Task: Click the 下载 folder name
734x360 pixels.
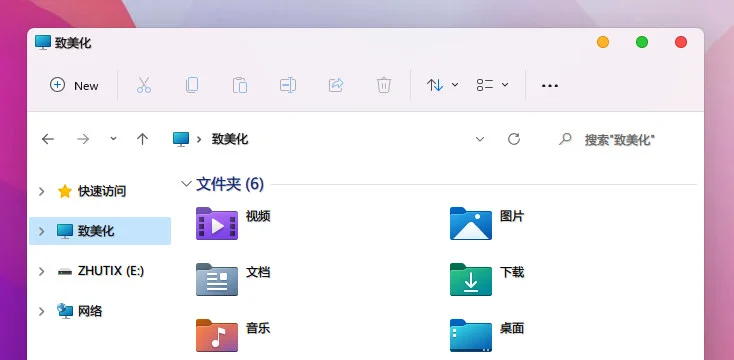Action: point(512,272)
